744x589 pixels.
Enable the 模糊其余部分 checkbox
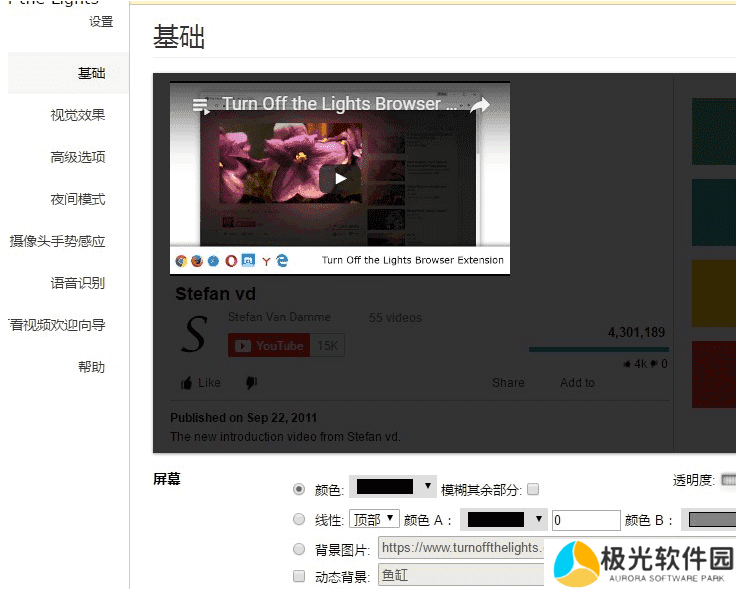click(533, 489)
